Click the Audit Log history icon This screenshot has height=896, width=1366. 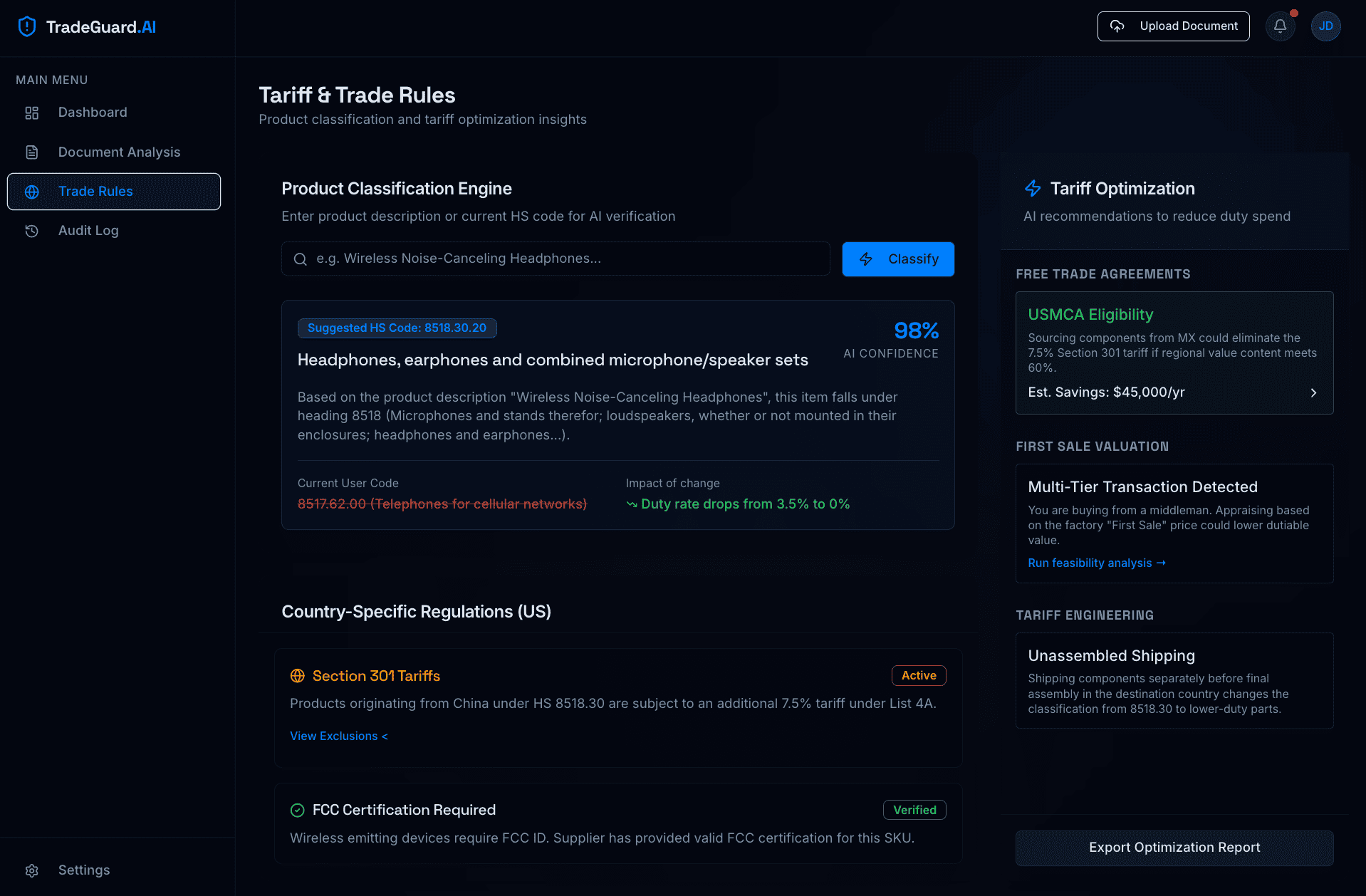(32, 231)
